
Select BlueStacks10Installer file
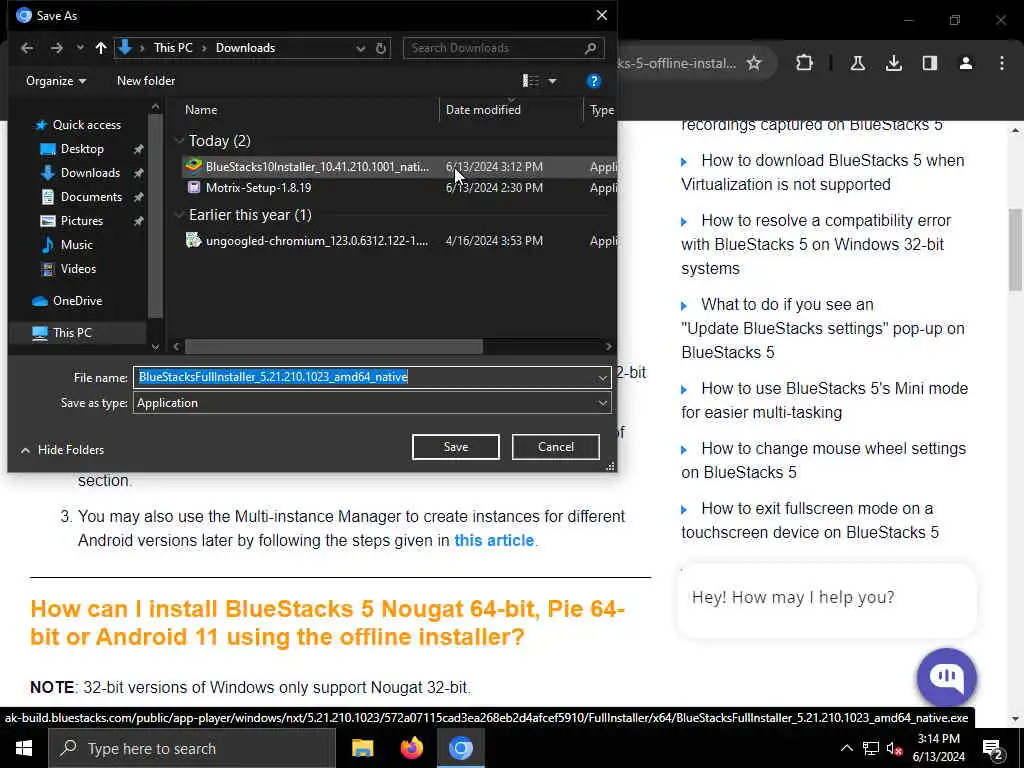tap(399, 167)
